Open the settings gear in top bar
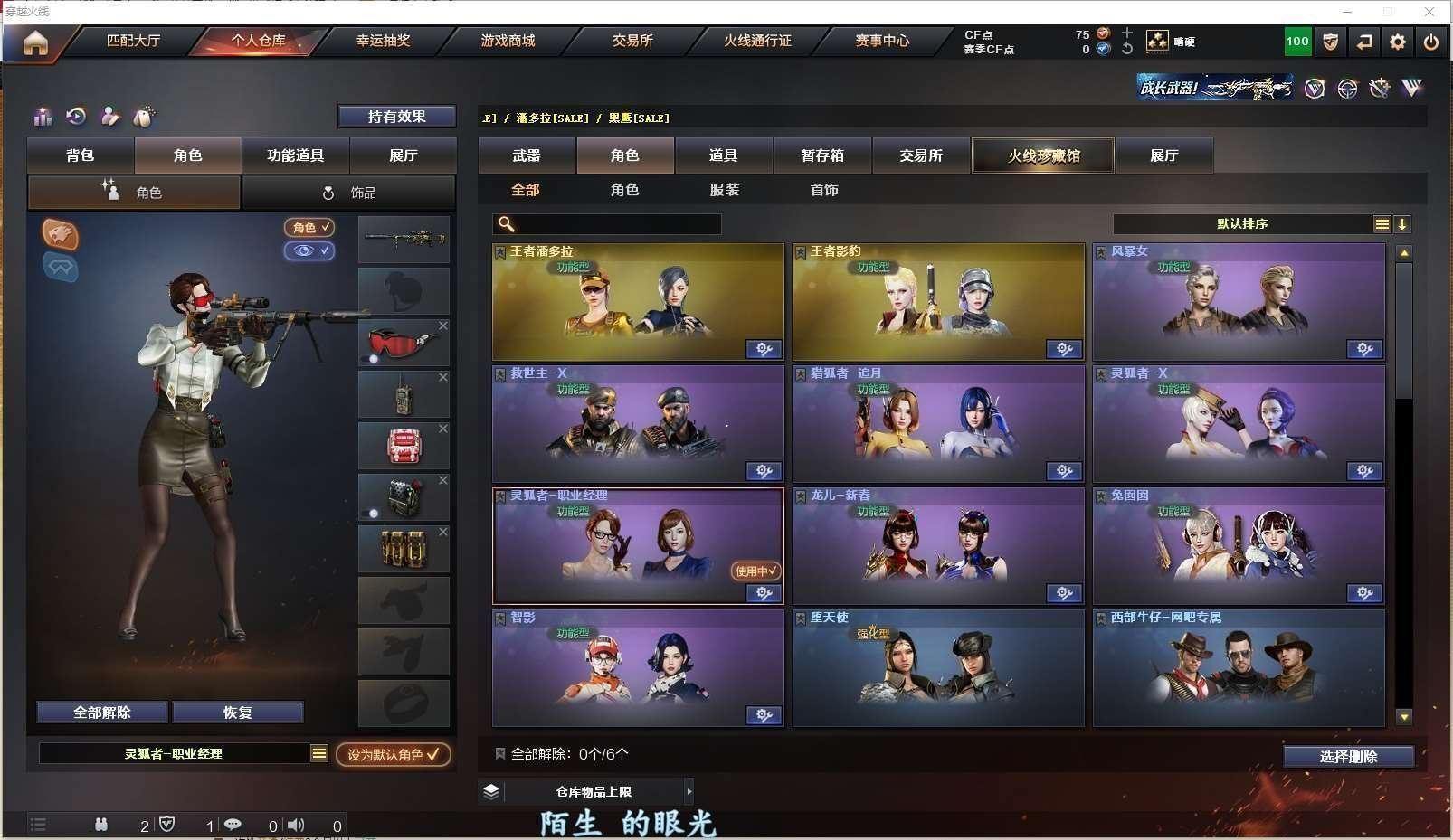 click(1398, 42)
